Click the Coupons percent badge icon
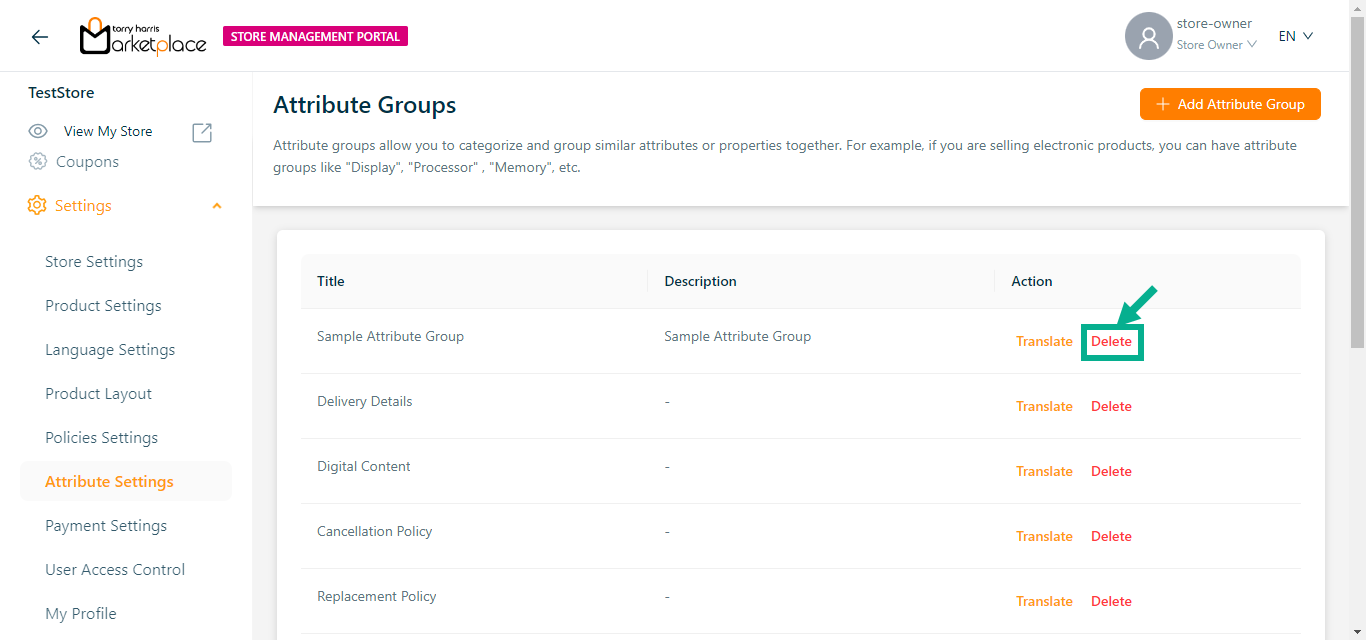 [38, 162]
